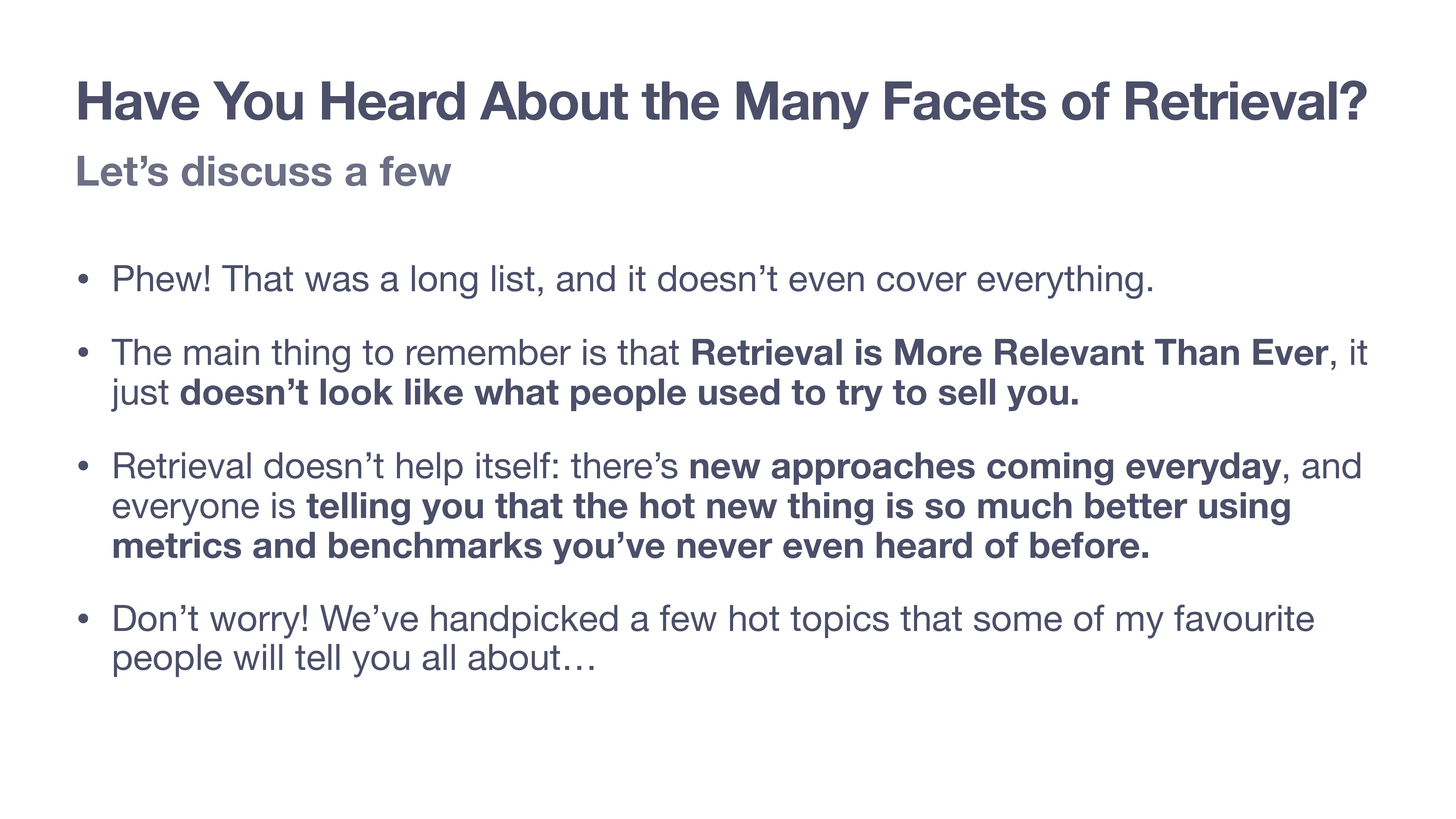Click the "Don't worry! We've handpicked" sentence
This screenshot has width=1456, height=819.
(713, 620)
